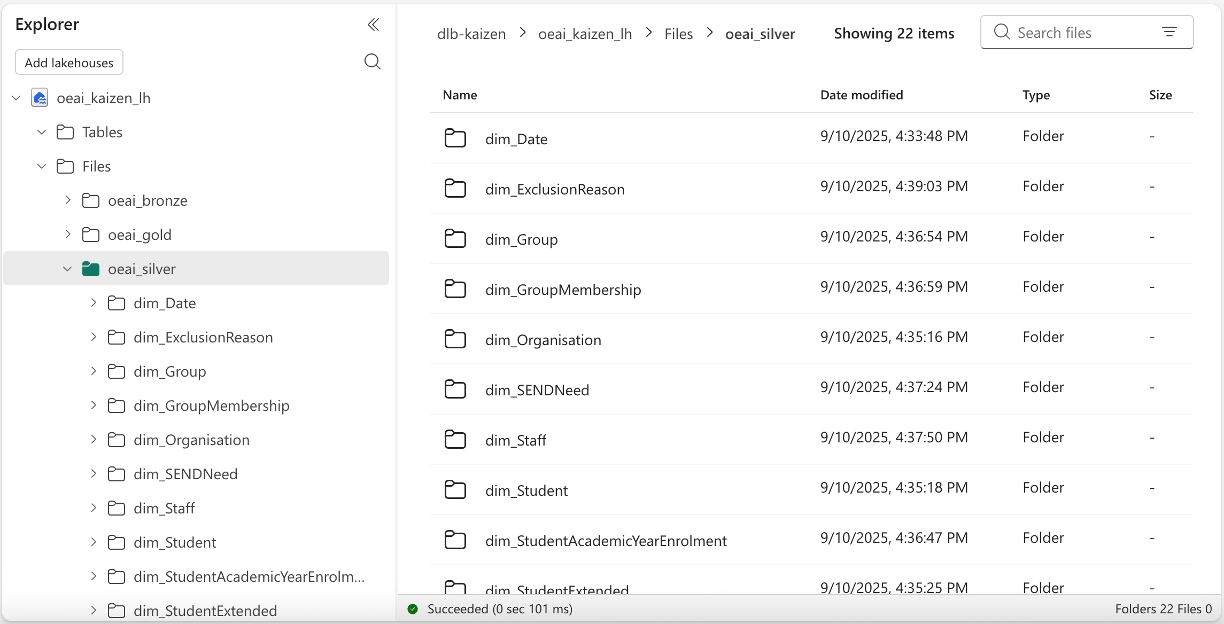Collapse the oeai_silver folder in the tree
The height and width of the screenshot is (624, 1224).
(66, 268)
